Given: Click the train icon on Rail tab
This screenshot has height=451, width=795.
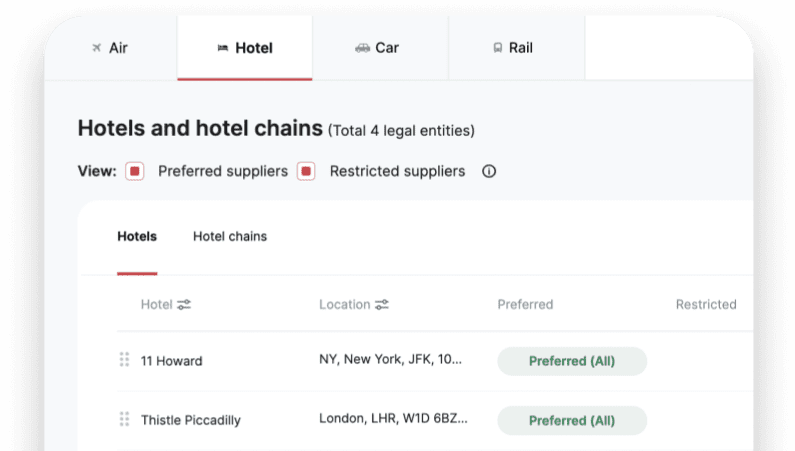Looking at the screenshot, I should click(x=498, y=48).
